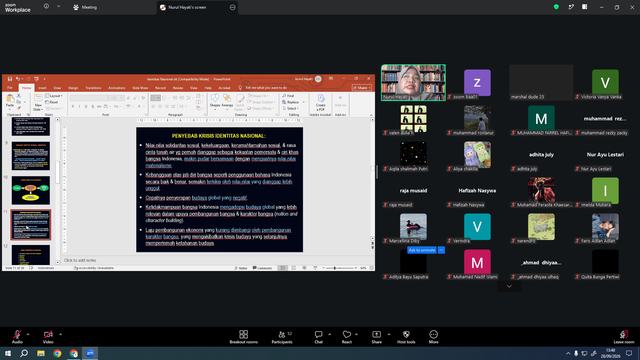Click Ask to unmute button
This screenshot has width=640, height=360.
(422, 250)
